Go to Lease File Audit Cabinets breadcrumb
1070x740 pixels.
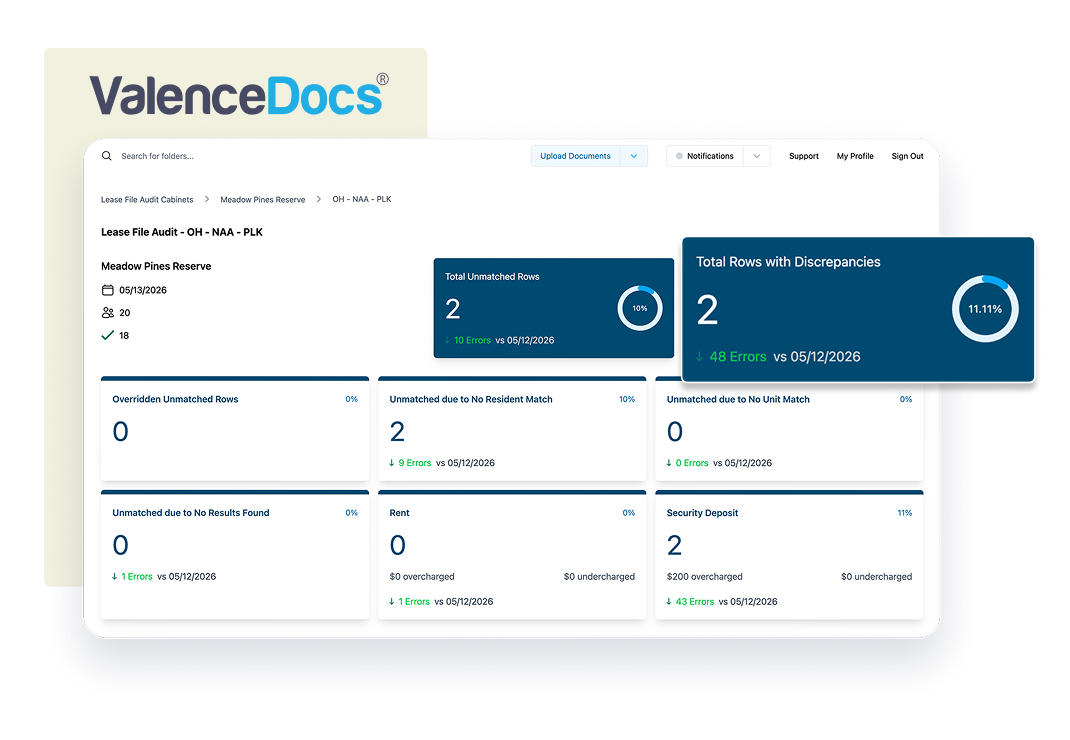[x=147, y=200]
